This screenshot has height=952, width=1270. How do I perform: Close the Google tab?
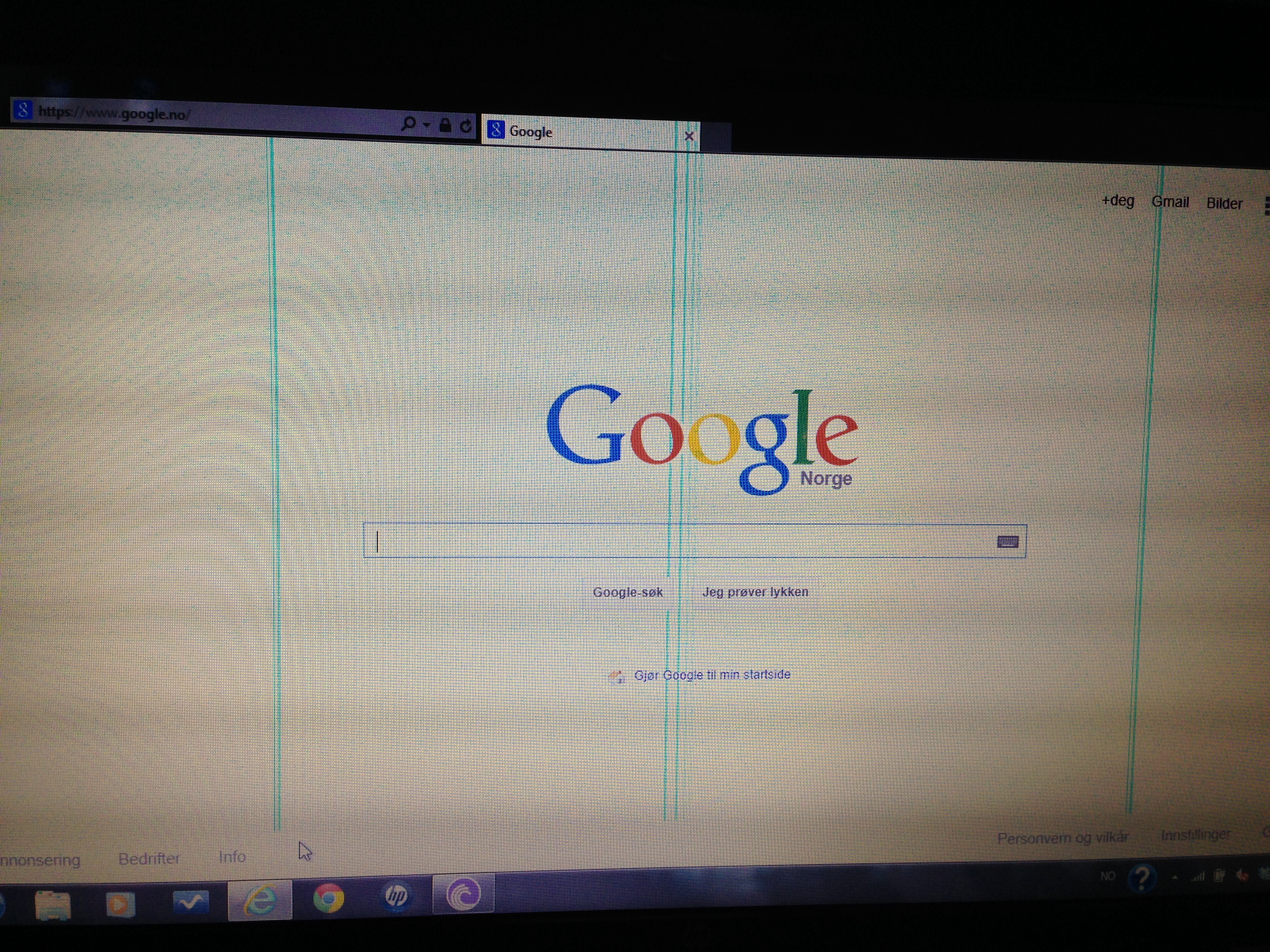tap(689, 136)
